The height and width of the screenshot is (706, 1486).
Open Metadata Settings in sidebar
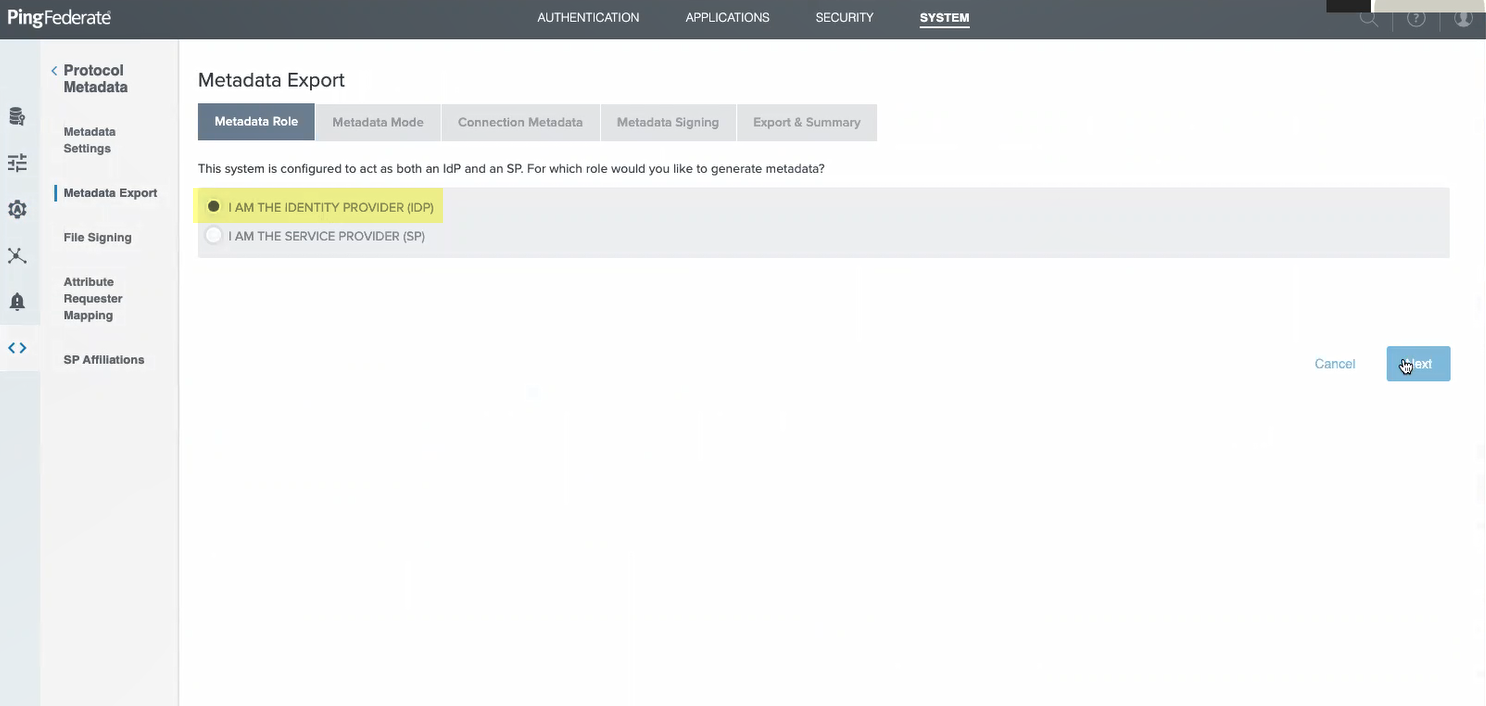point(89,140)
